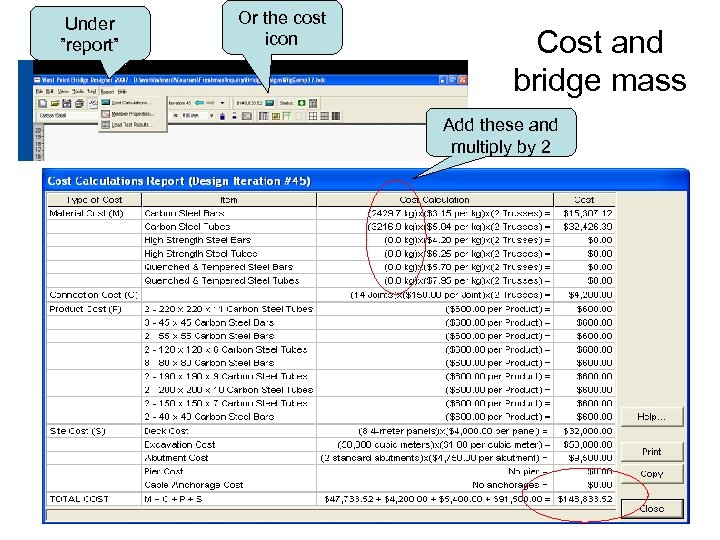Click the green Status indicator icon
Image resolution: width=720 pixels, height=540 pixels.
click(302, 103)
